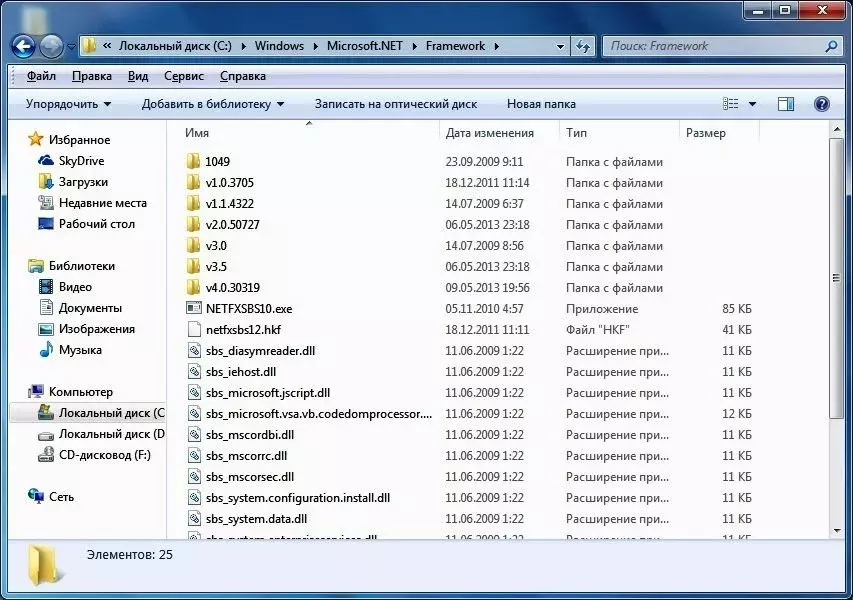This screenshot has height=600, width=853.
Task: Create a folder with Новая папка
Action: coord(541,104)
